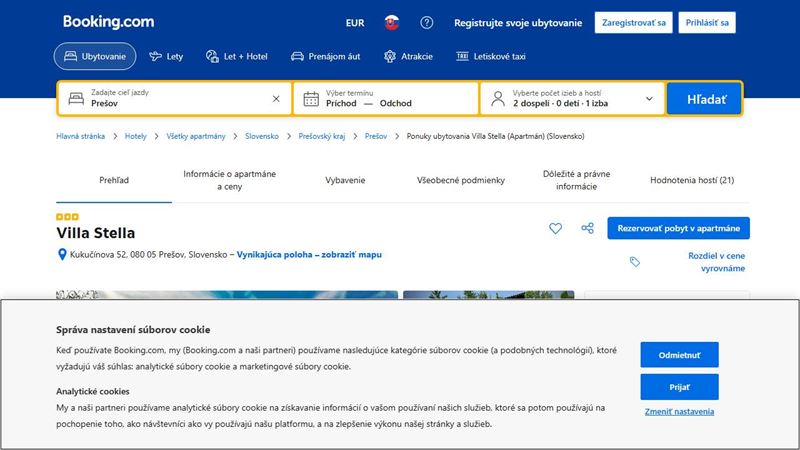Click Rezervovať pobyt v apartmáne button
This screenshot has height=450, width=800.
coord(679,228)
